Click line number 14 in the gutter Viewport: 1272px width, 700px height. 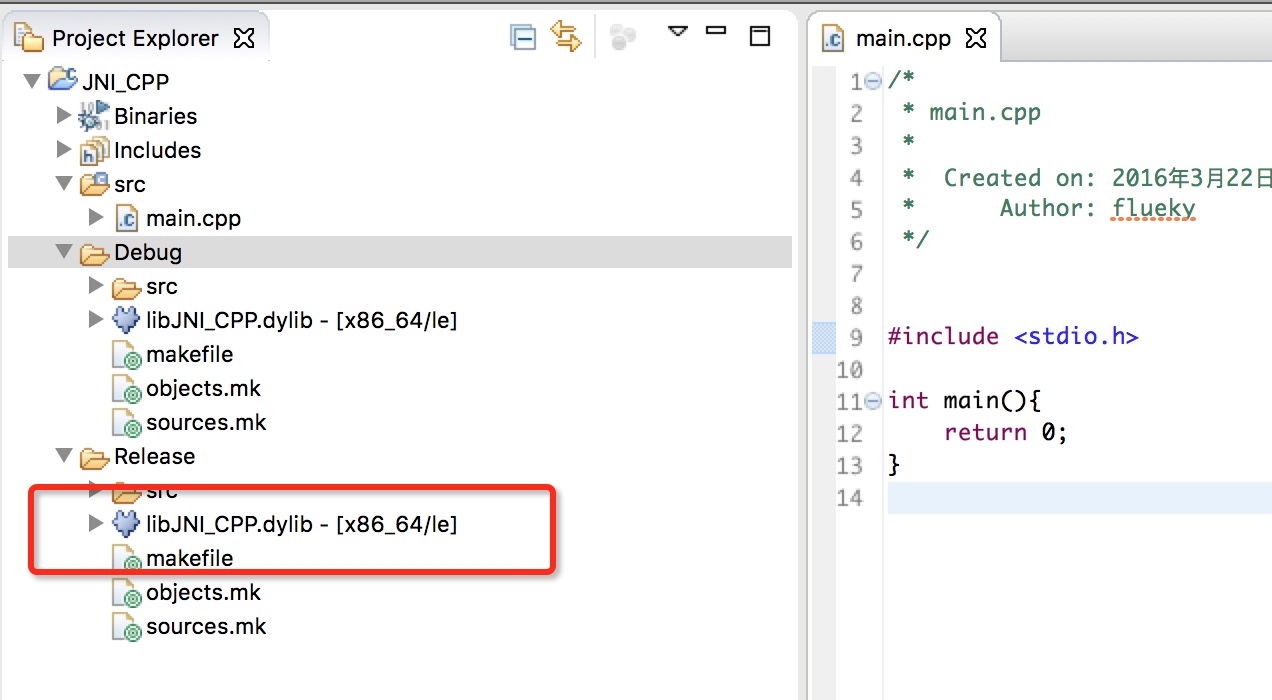point(850,498)
